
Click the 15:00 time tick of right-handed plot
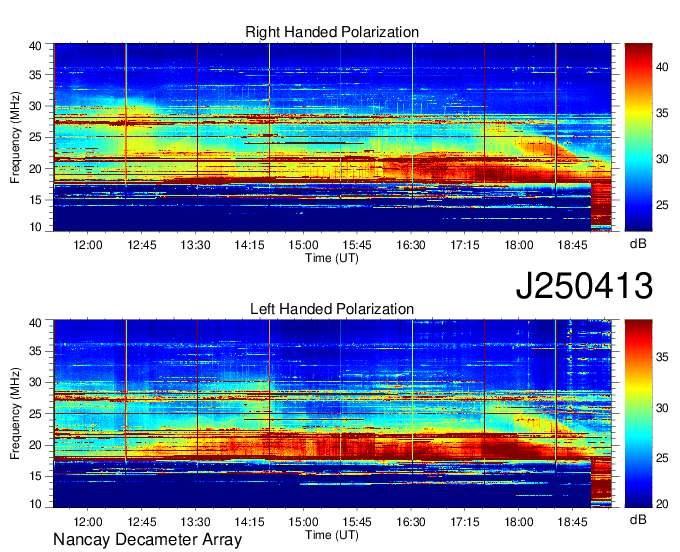pos(304,245)
